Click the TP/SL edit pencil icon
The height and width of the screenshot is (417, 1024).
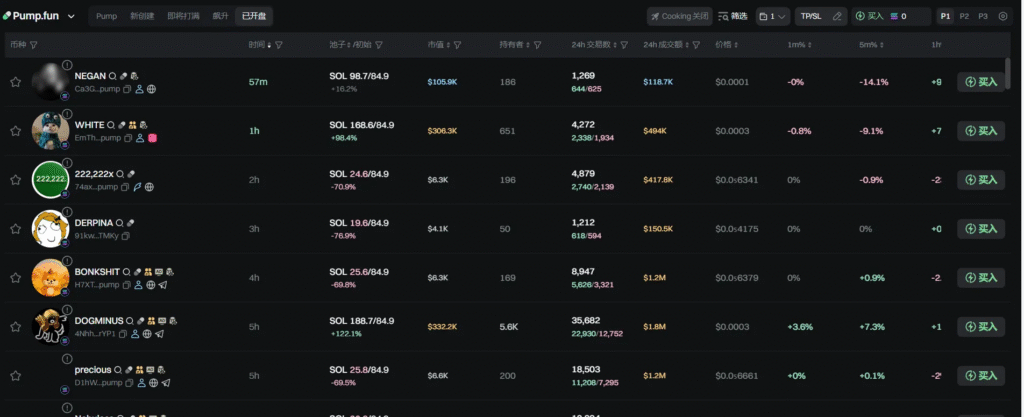tap(837, 16)
